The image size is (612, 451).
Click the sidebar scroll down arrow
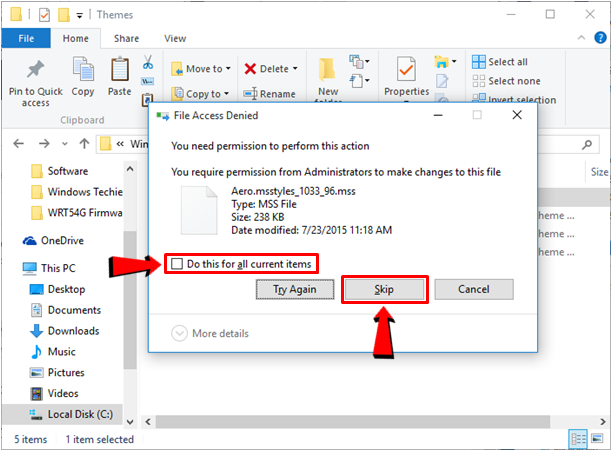coord(130,422)
